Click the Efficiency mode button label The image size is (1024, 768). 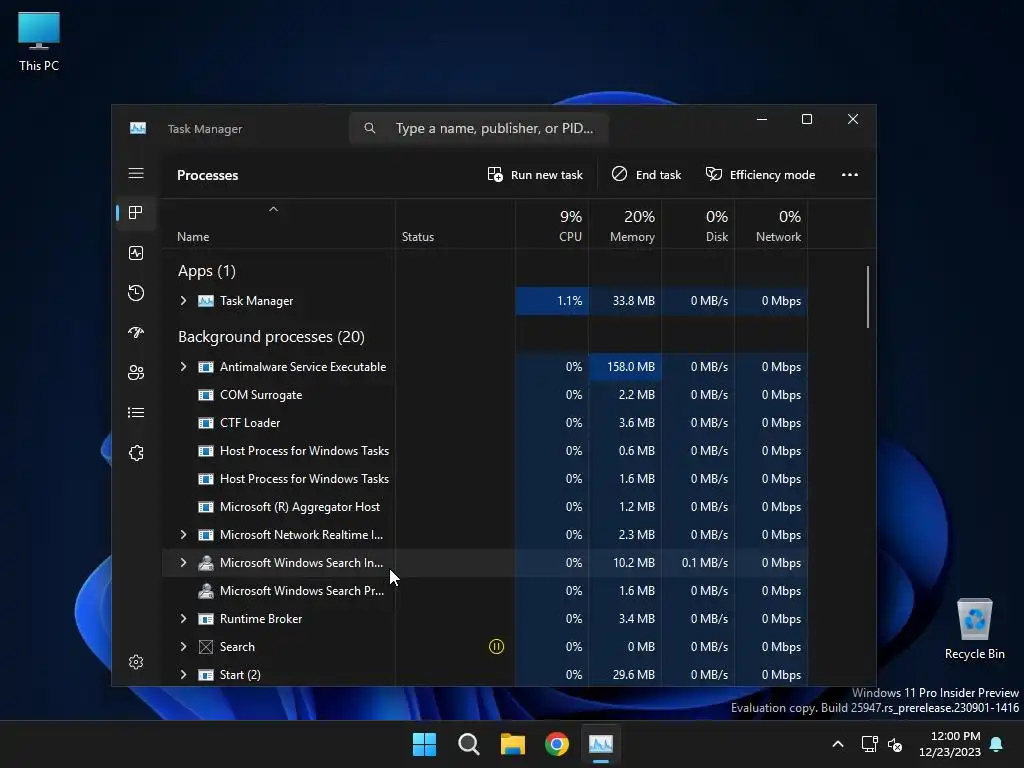pos(773,174)
